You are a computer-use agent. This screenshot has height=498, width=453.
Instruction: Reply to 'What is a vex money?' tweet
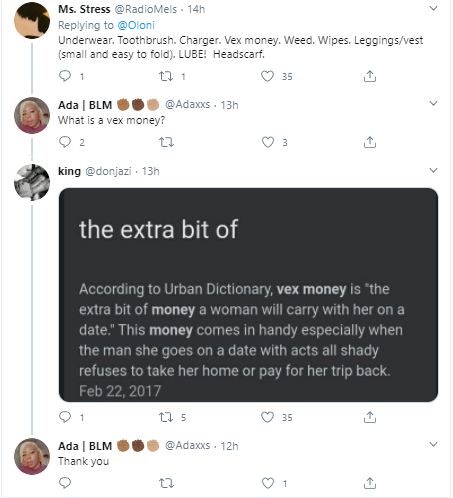tap(65, 142)
